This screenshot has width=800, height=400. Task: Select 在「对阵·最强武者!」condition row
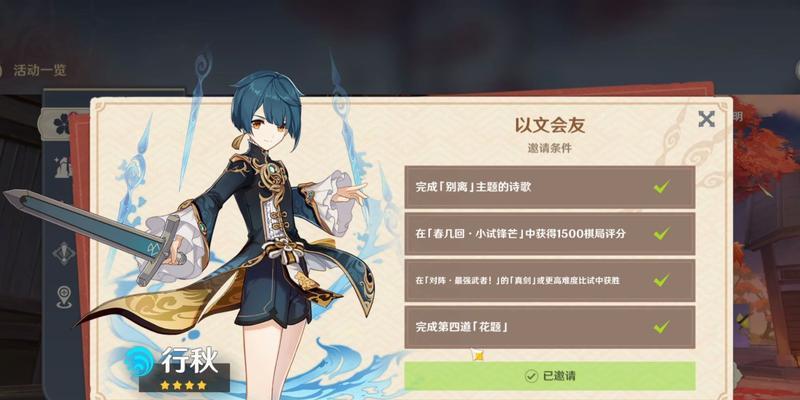tap(550, 280)
